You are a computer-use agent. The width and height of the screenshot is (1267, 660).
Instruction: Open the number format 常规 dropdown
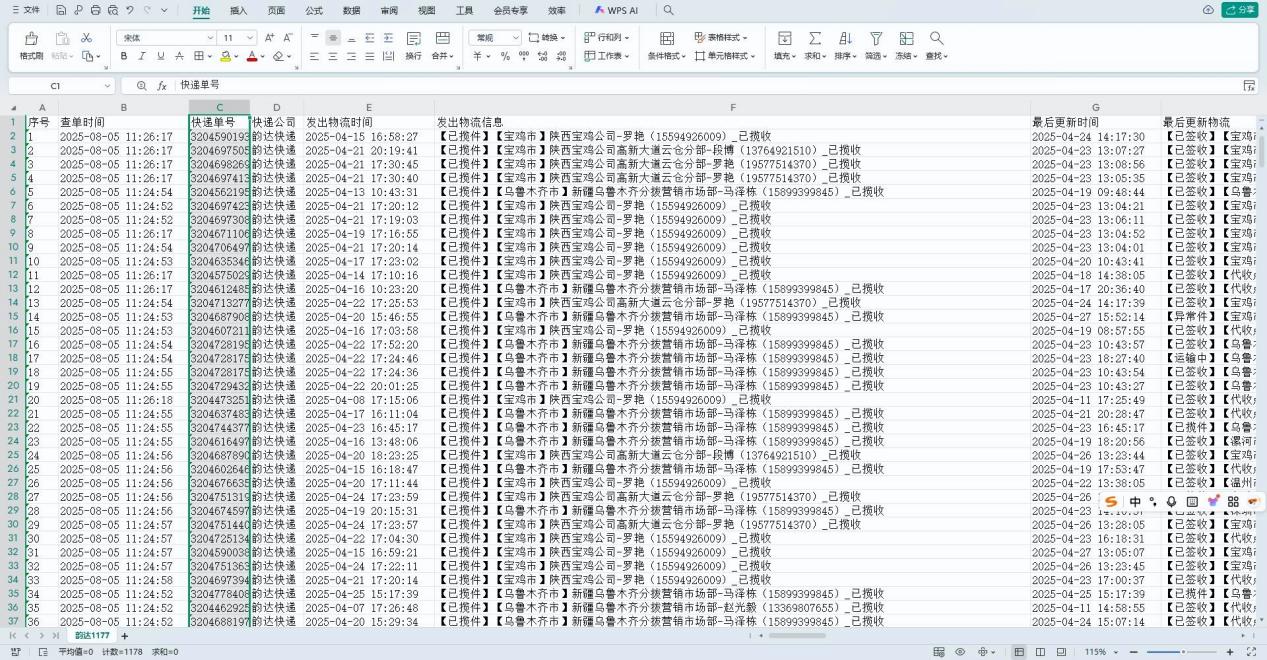coord(496,37)
